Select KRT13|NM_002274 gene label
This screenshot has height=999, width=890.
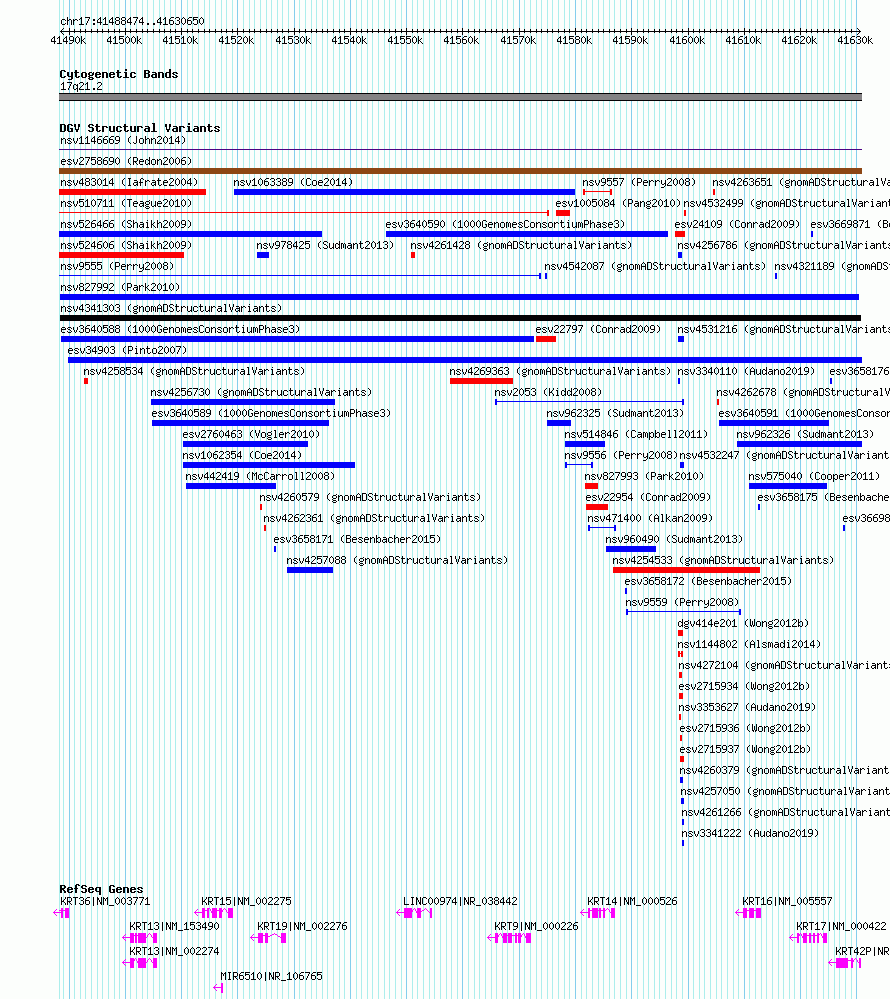pyautogui.click(x=175, y=951)
